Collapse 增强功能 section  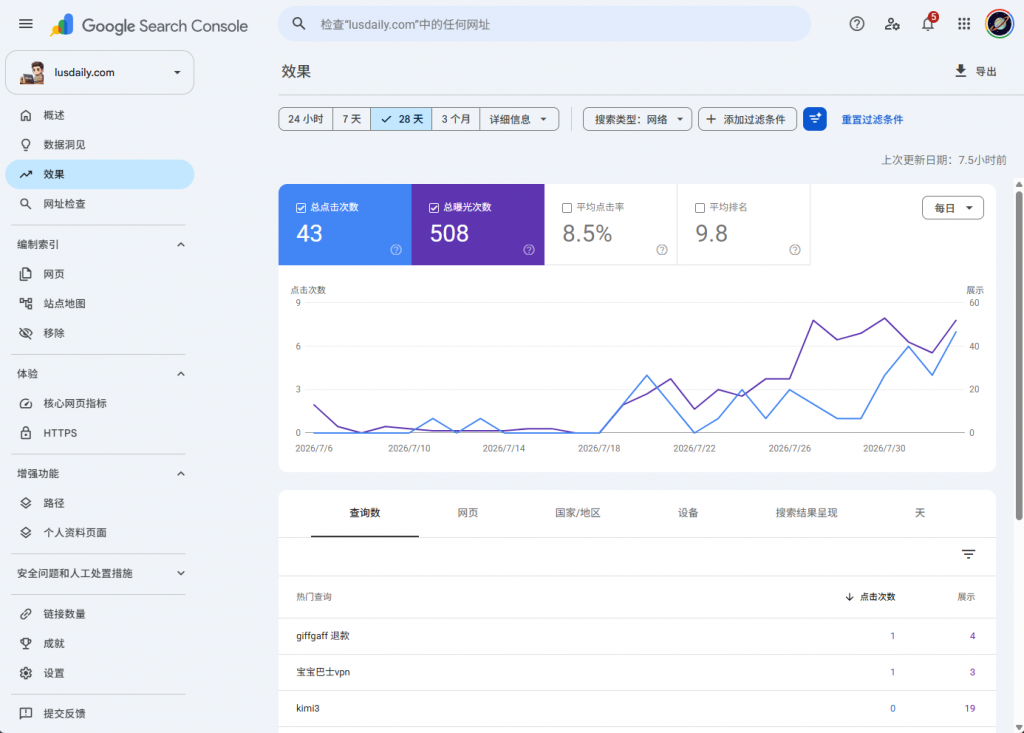pyautogui.click(x=181, y=474)
